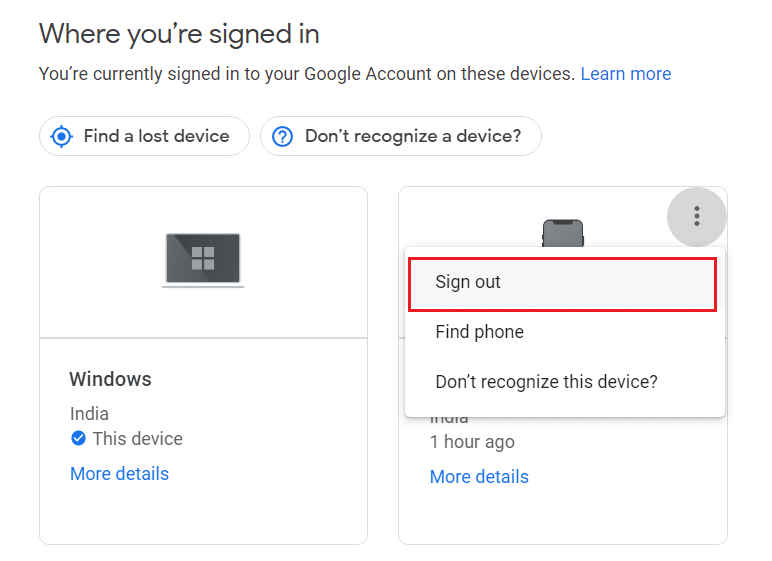Select Don't recognize this device? menu option

[x=565, y=382]
